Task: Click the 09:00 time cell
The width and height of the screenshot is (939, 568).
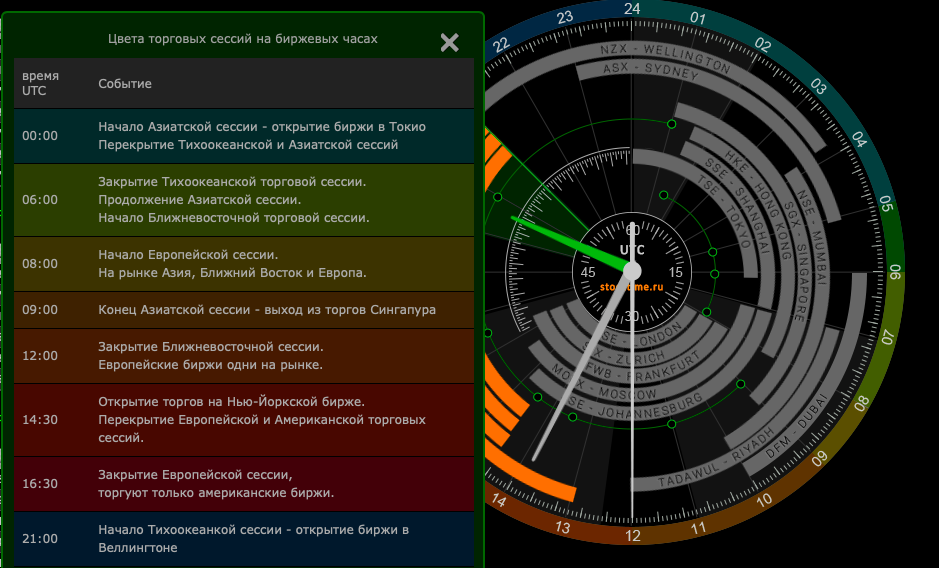Action: [x=40, y=310]
